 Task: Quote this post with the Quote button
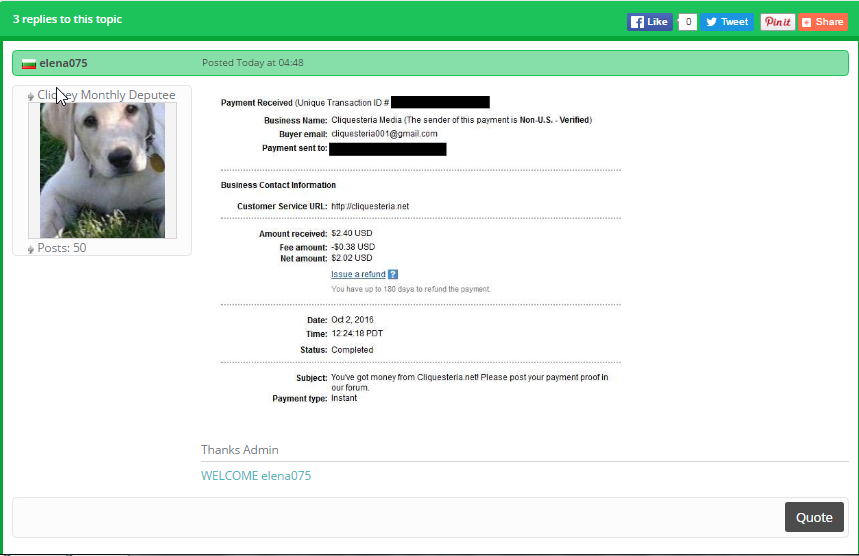tap(814, 517)
